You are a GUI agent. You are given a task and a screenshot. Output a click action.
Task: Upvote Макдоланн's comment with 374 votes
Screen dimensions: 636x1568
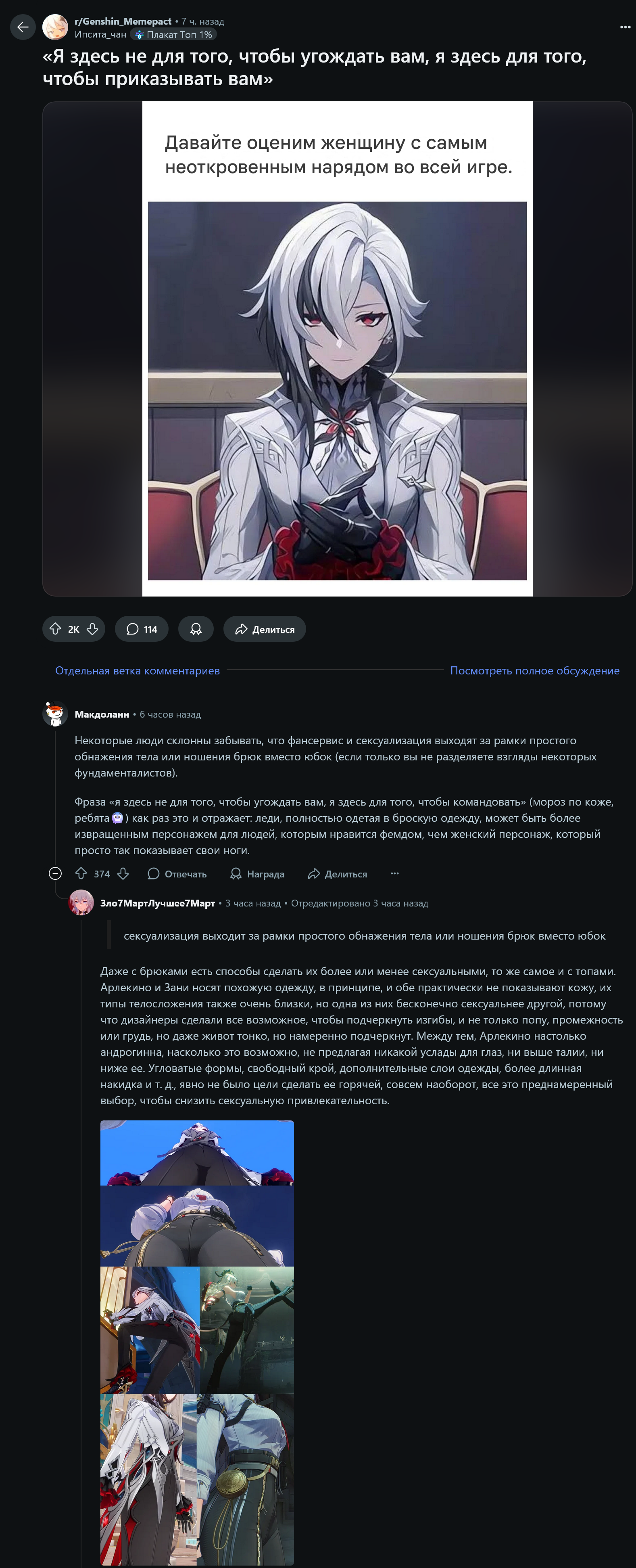(81, 873)
